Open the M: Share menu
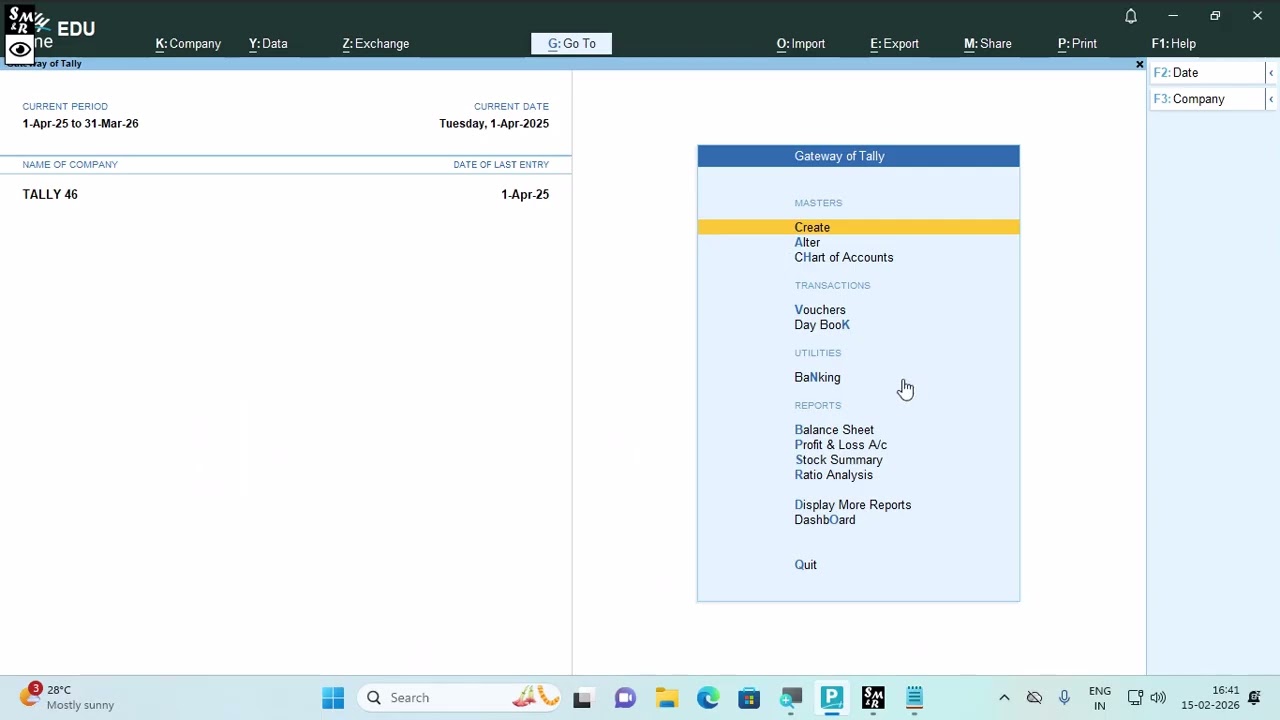This screenshot has width=1280, height=720. click(x=988, y=44)
